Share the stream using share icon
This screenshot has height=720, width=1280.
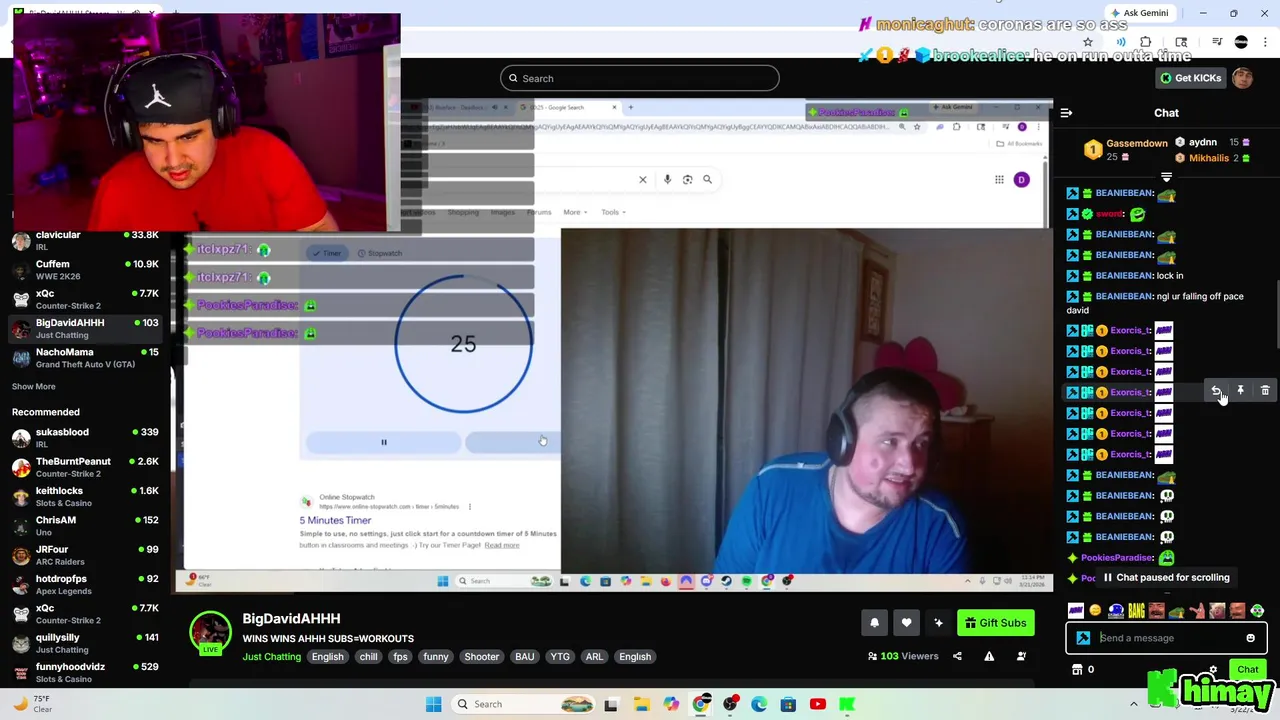(x=957, y=656)
